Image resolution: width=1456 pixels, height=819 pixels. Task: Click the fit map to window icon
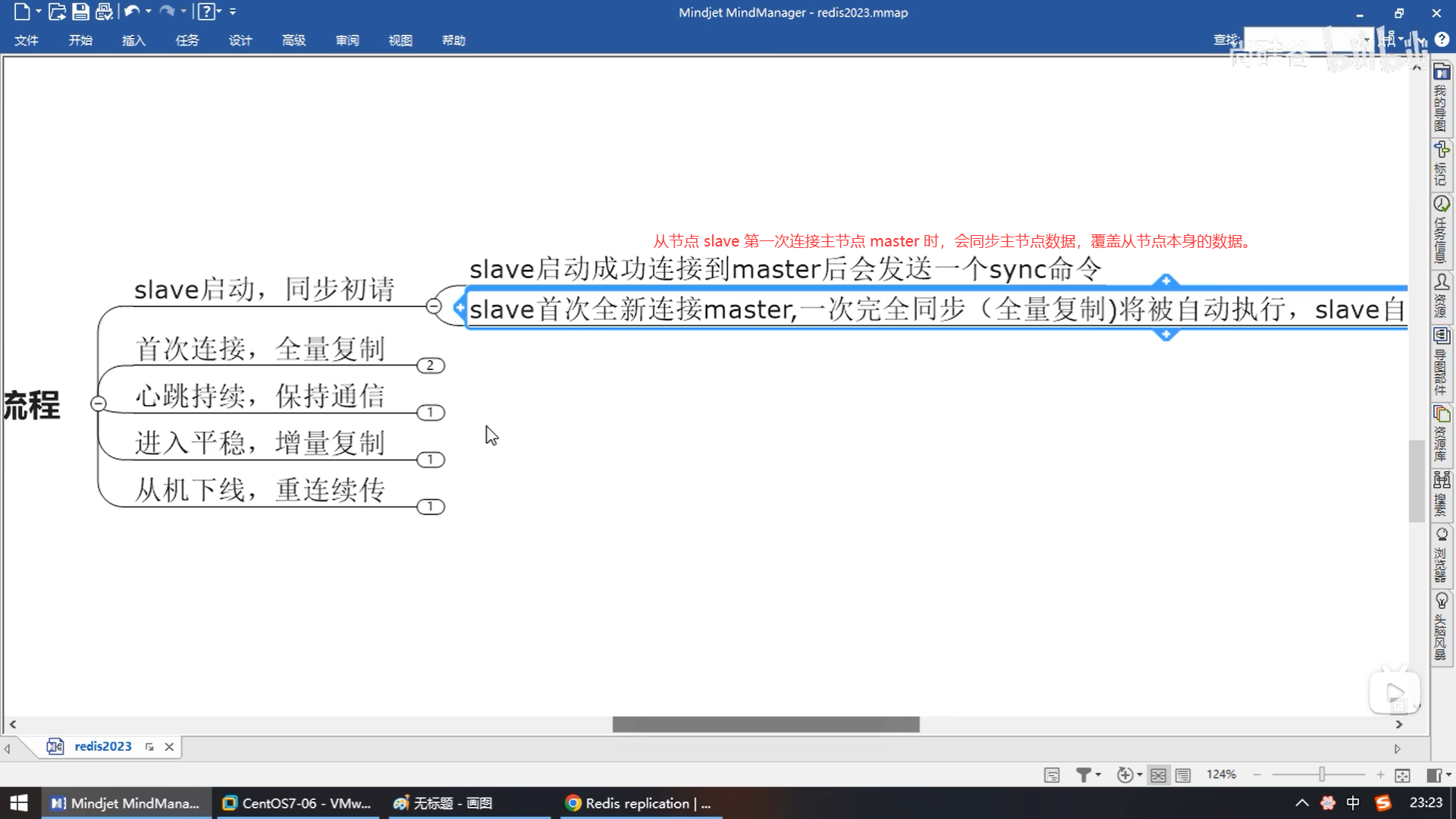pyautogui.click(x=1402, y=775)
